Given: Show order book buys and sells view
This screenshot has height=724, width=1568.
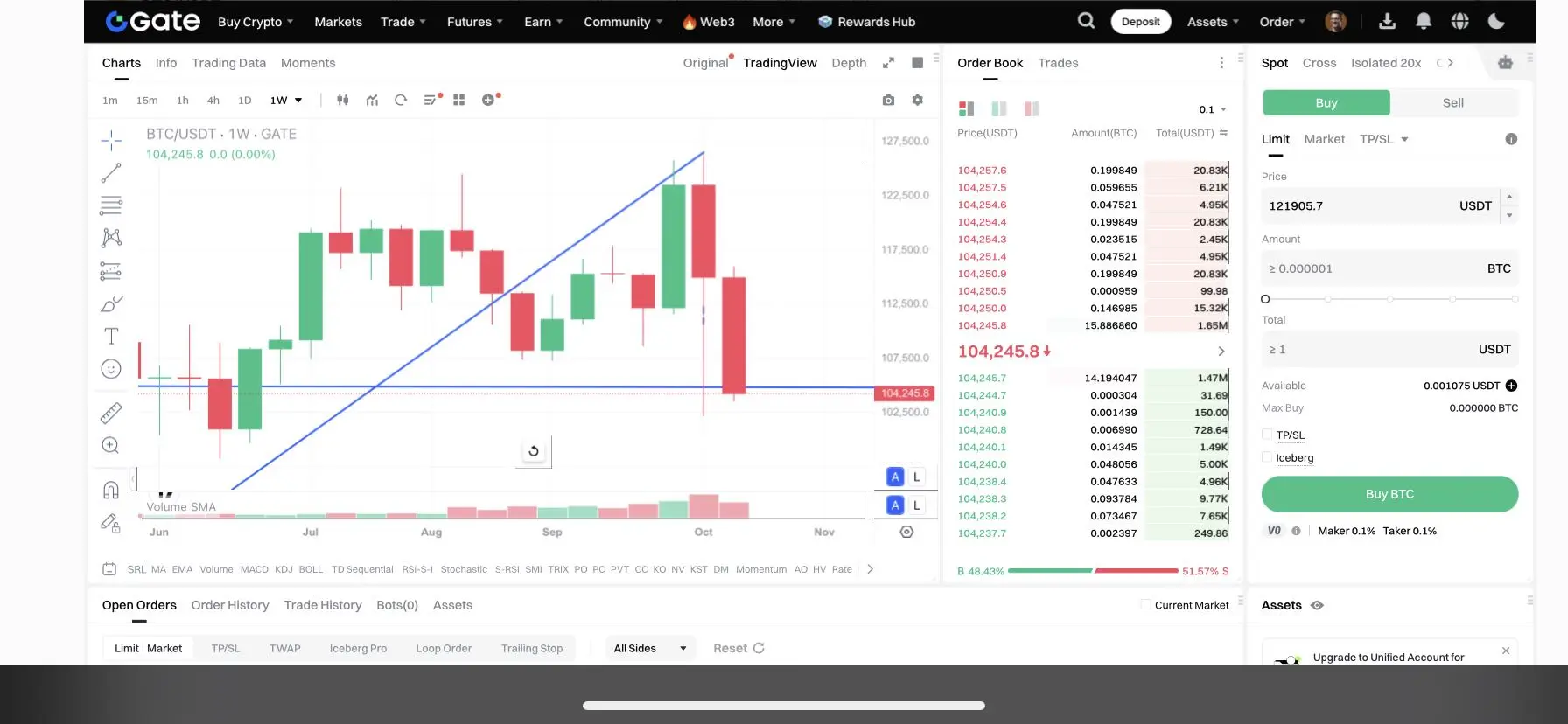Looking at the screenshot, I should coord(966,108).
